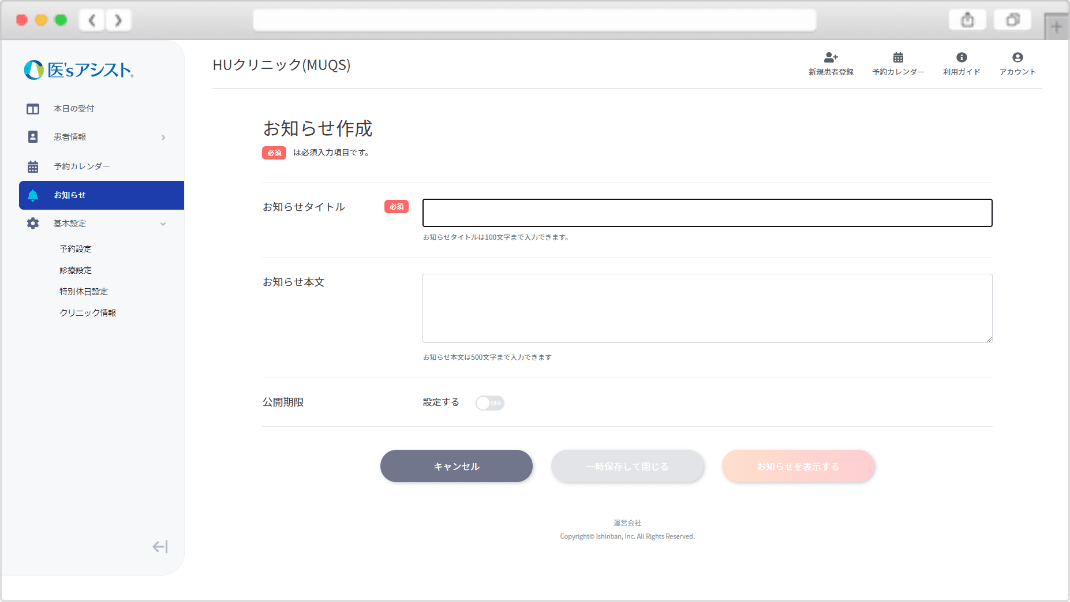The height and width of the screenshot is (602, 1070).
Task: Open クリニック情報 submenu item
Action: (x=87, y=313)
